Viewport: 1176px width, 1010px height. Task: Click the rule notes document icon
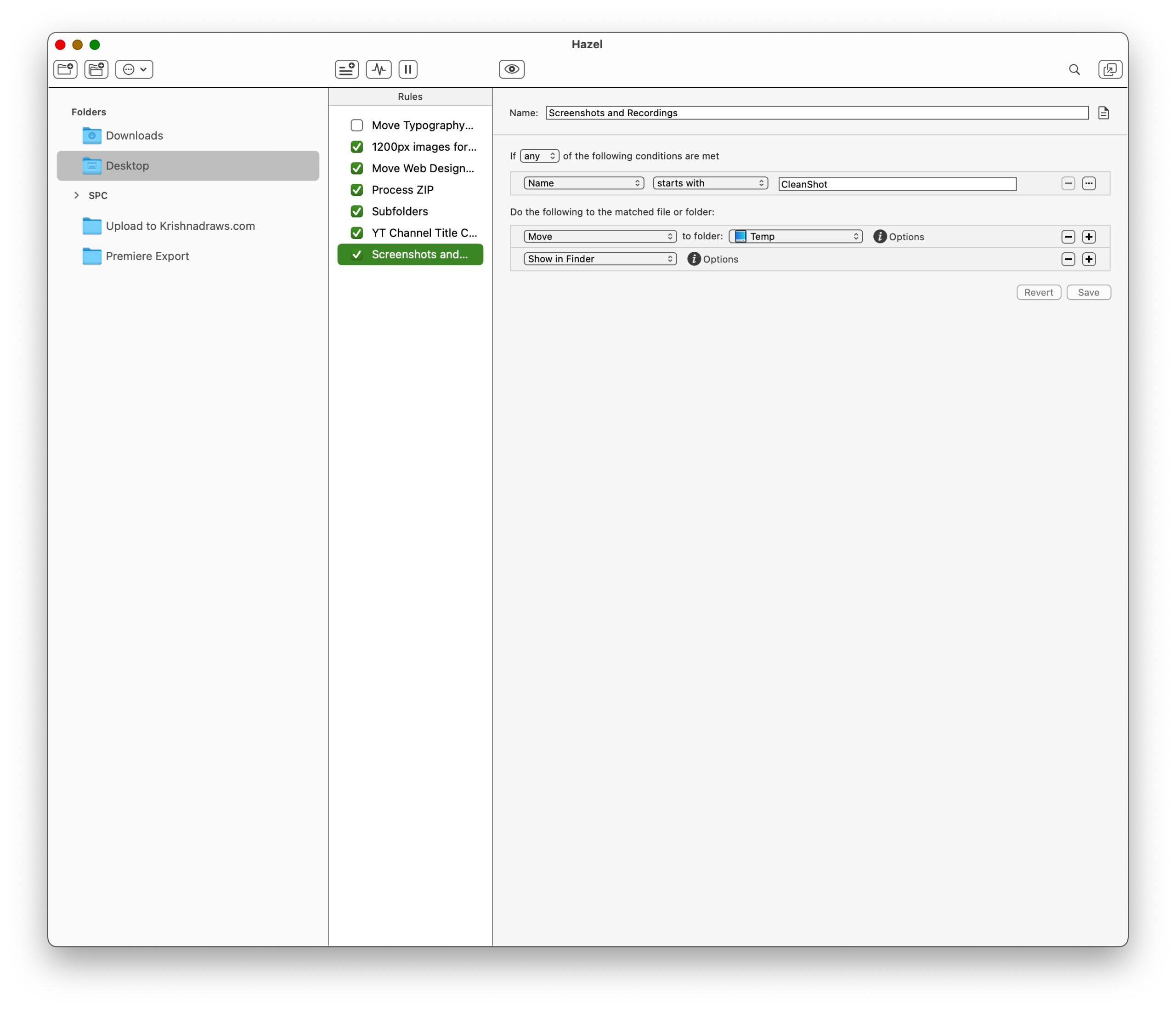[x=1103, y=113]
